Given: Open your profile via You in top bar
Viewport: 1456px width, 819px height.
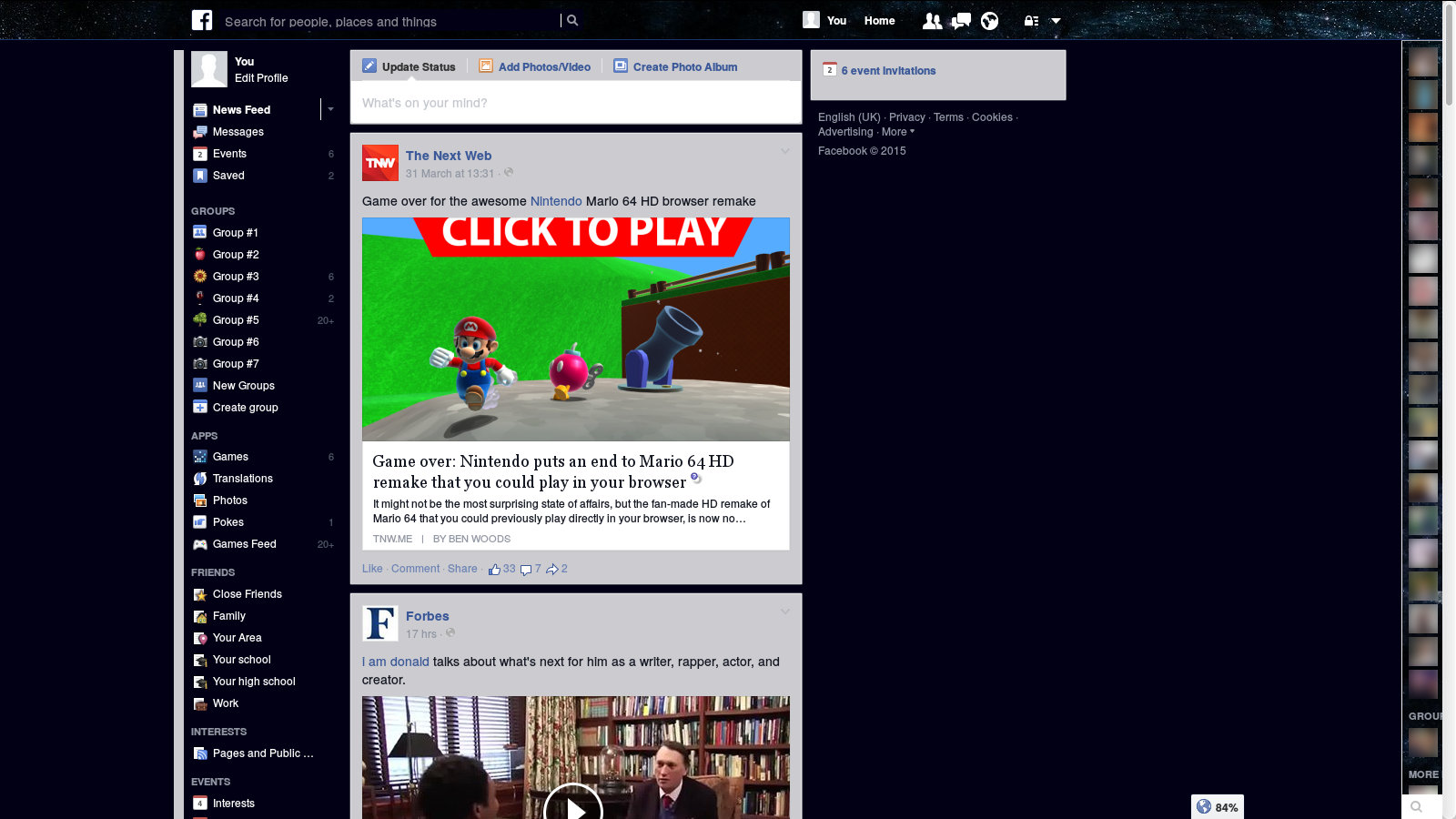Looking at the screenshot, I should (x=824, y=20).
